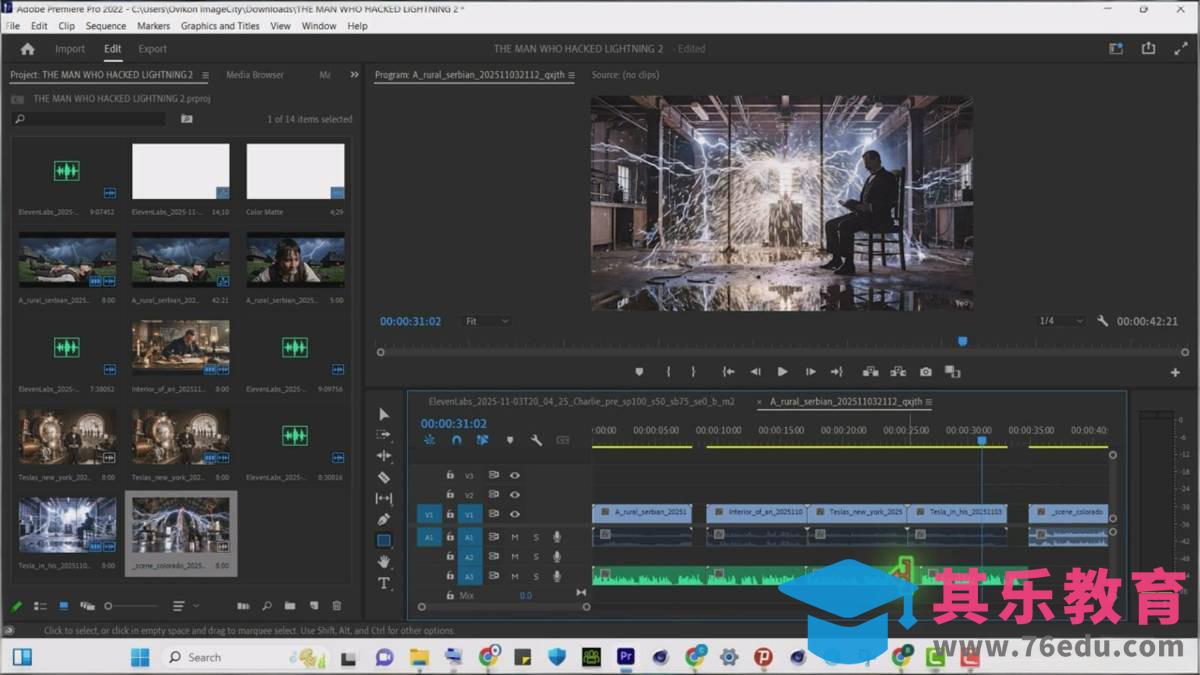Select the Type tool

pyautogui.click(x=384, y=583)
